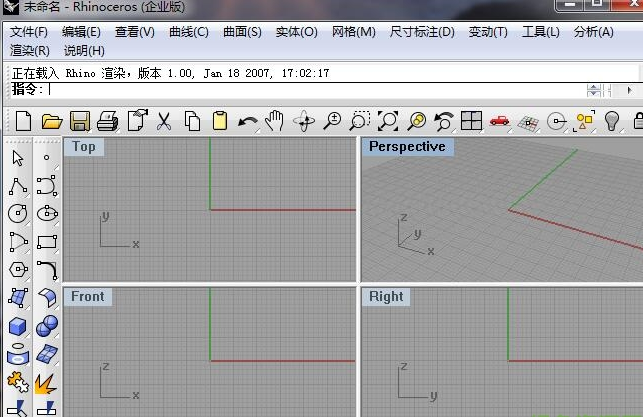Image resolution: width=643 pixels, height=417 pixels.
Task: Select the Polyline tool
Action: [x=18, y=187]
